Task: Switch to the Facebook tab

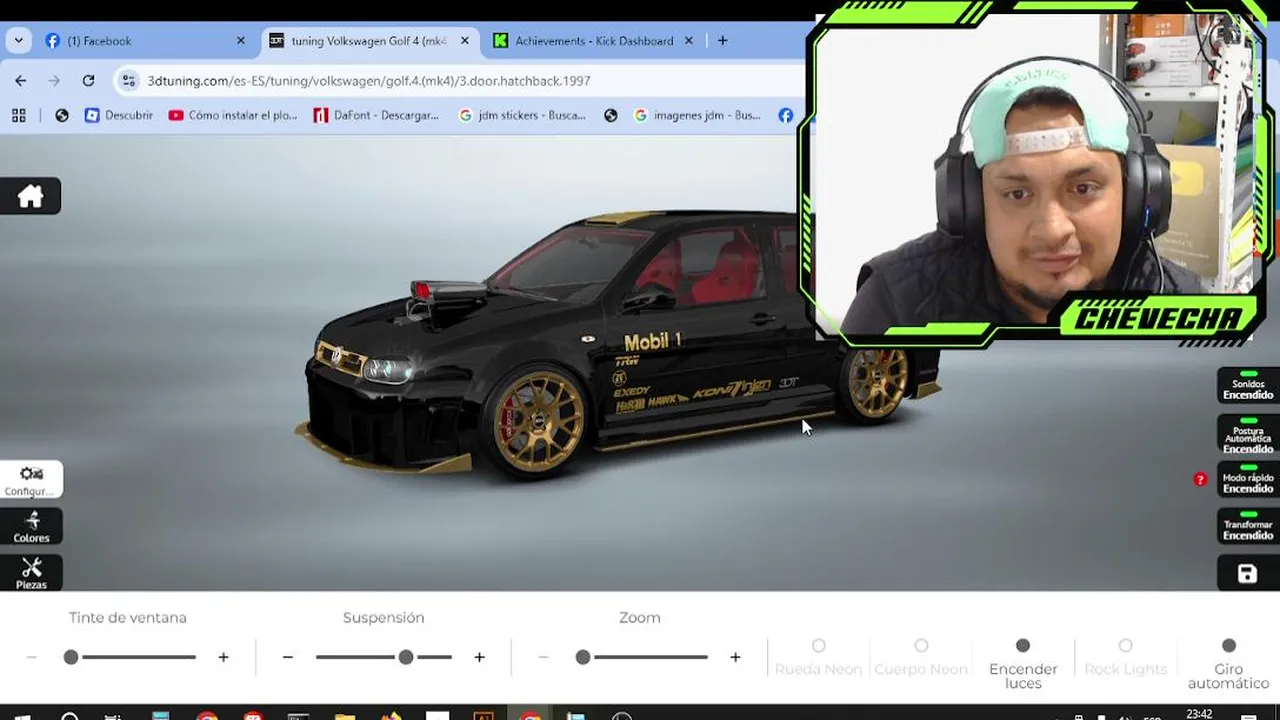Action: click(145, 41)
